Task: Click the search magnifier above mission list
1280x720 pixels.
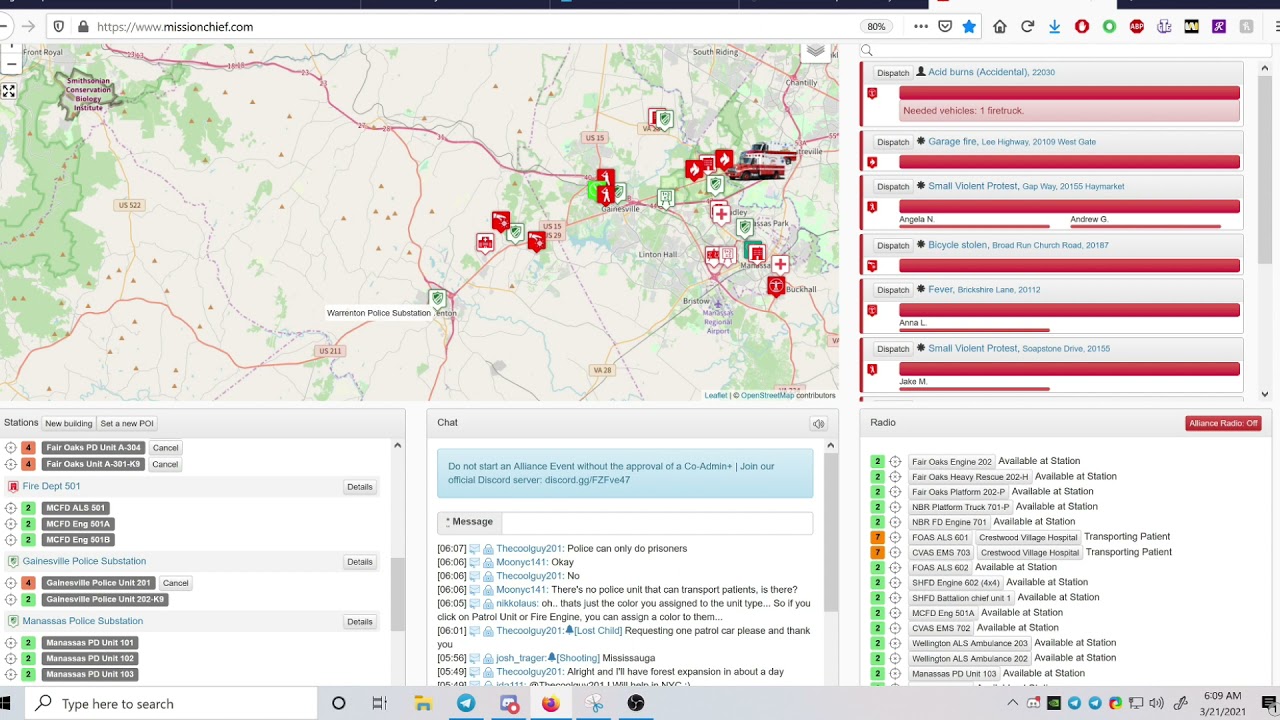Action: tap(867, 51)
